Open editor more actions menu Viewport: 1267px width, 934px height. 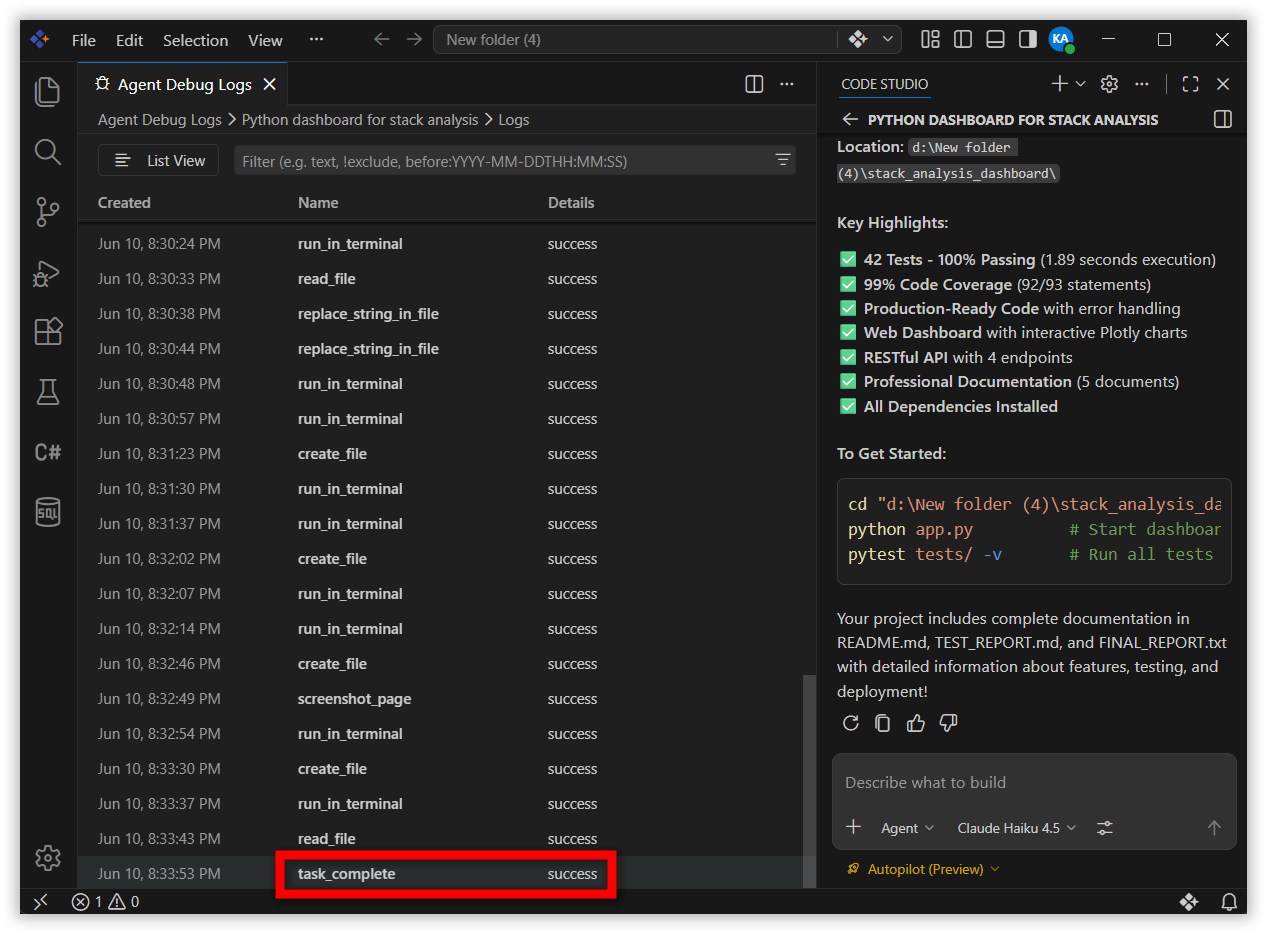click(787, 84)
